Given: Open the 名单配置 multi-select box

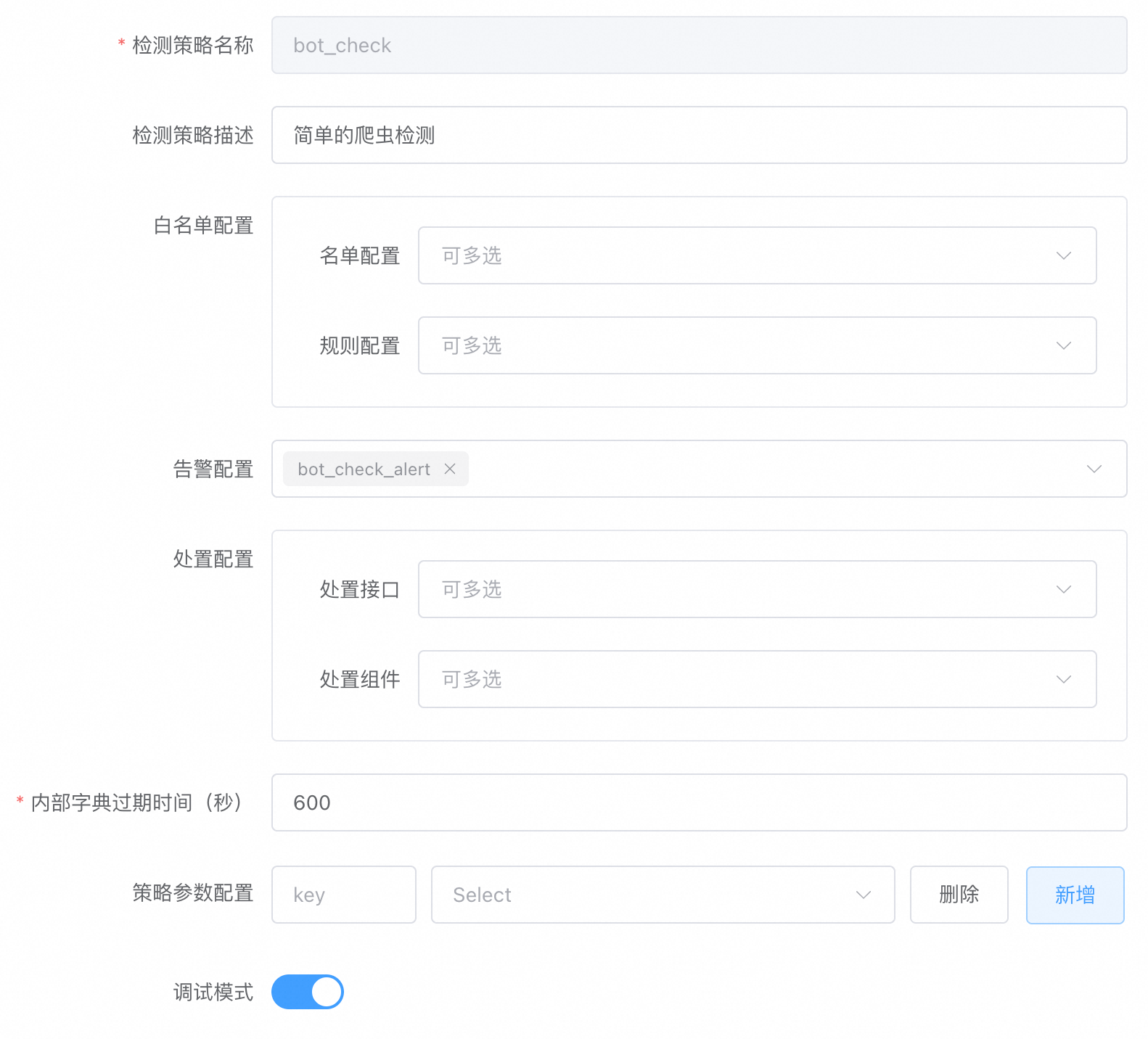Looking at the screenshot, I should [x=726, y=256].
